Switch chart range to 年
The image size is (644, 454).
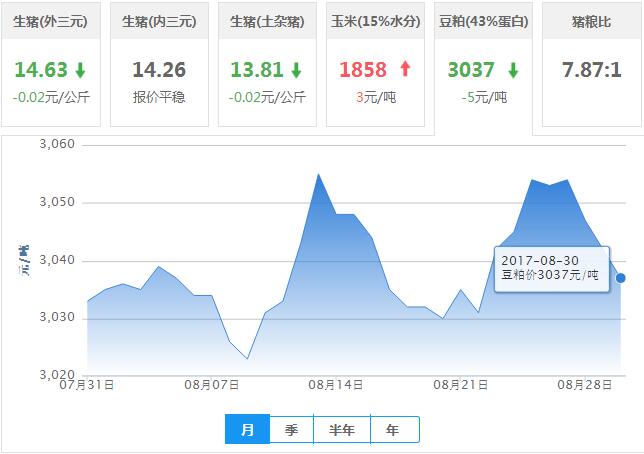395,430
